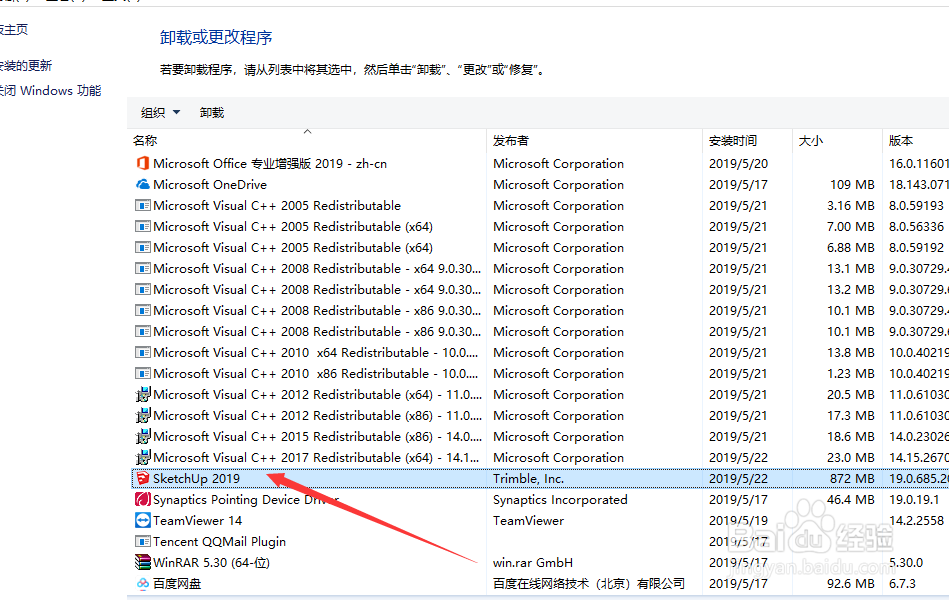Click the Visual C++ 2005 Redistributable 3.16 MB icon
The width and height of the screenshot is (949, 600).
pos(143,205)
